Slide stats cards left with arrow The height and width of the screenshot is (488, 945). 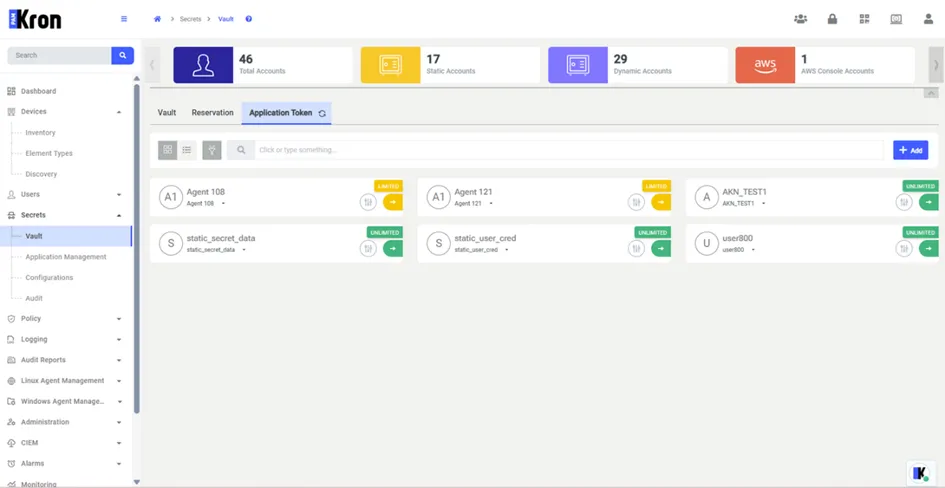click(x=152, y=65)
